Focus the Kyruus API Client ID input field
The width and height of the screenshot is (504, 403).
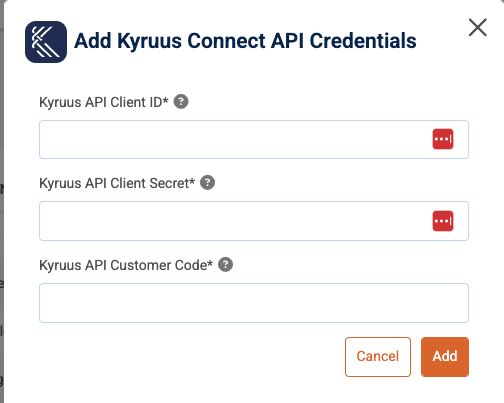click(x=254, y=139)
